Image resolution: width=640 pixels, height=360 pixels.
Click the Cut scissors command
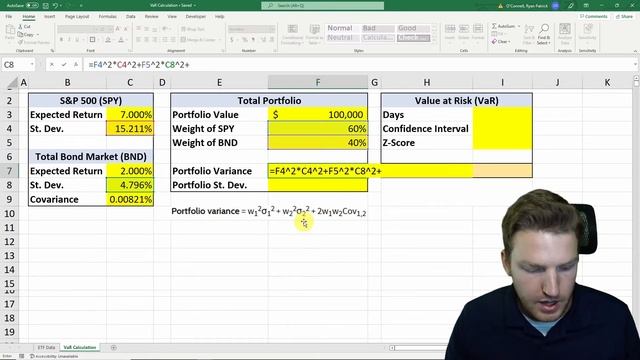(x=24, y=27)
